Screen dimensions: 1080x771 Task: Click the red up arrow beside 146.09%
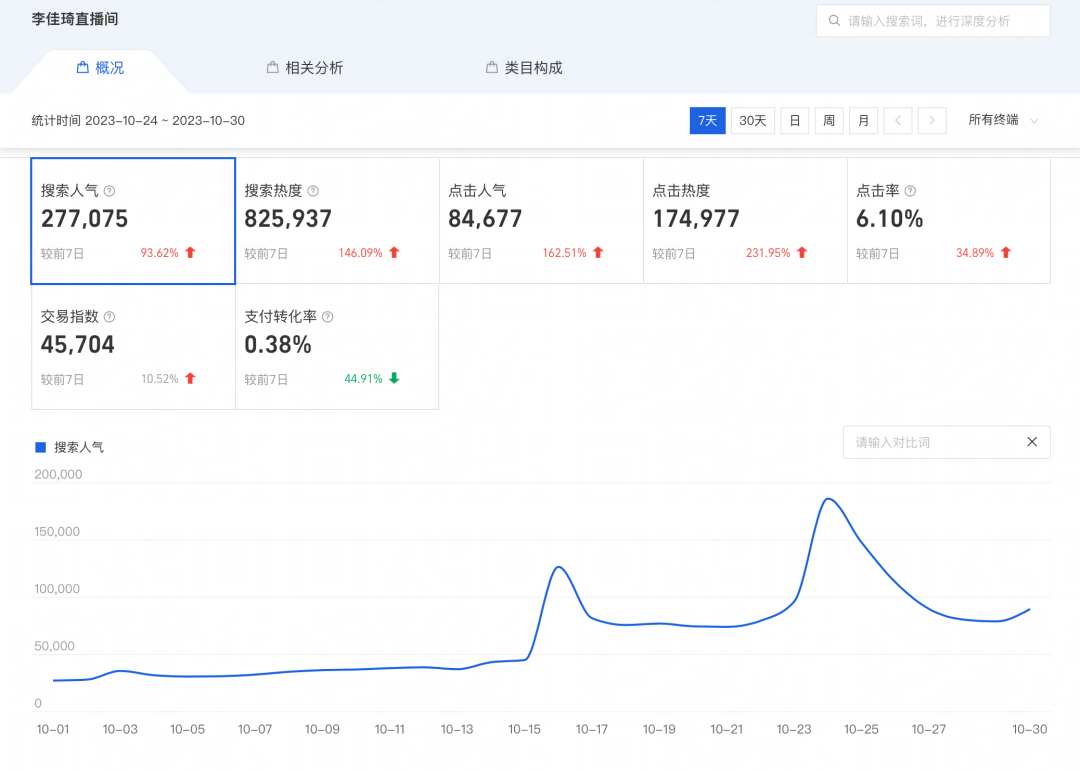pos(394,253)
